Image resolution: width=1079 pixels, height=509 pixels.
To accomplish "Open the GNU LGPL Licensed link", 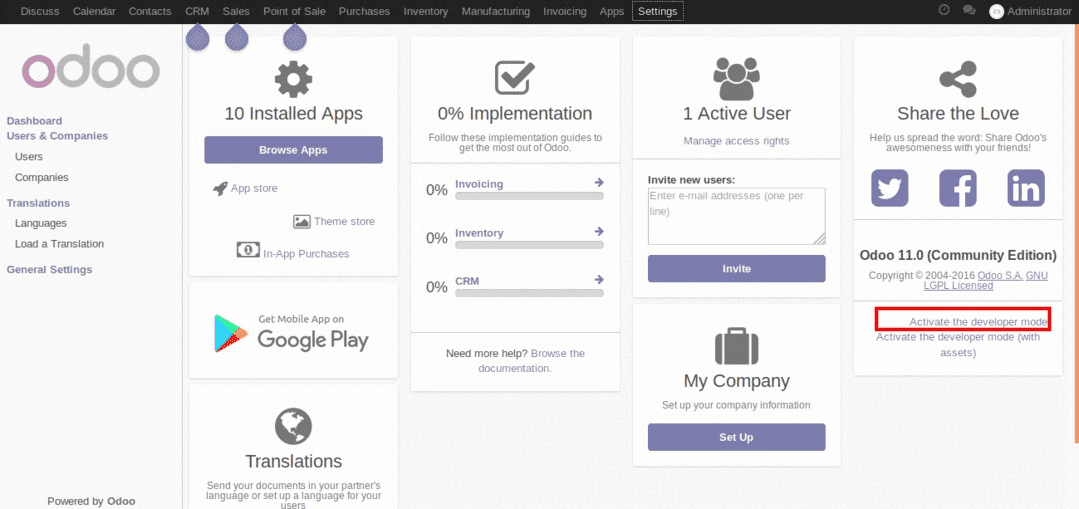I will pos(985,281).
